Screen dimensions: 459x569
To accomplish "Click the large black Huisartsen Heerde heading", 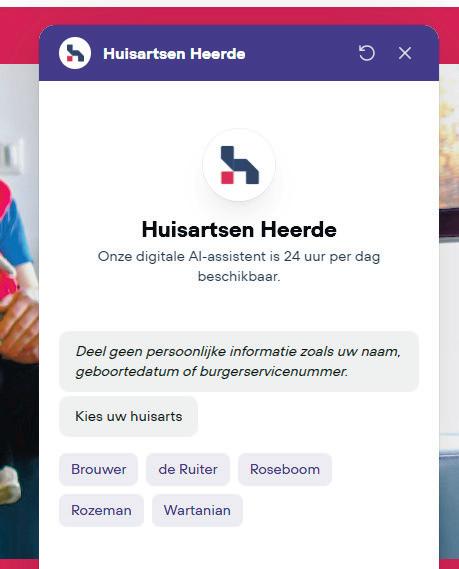I will click(x=239, y=229).
